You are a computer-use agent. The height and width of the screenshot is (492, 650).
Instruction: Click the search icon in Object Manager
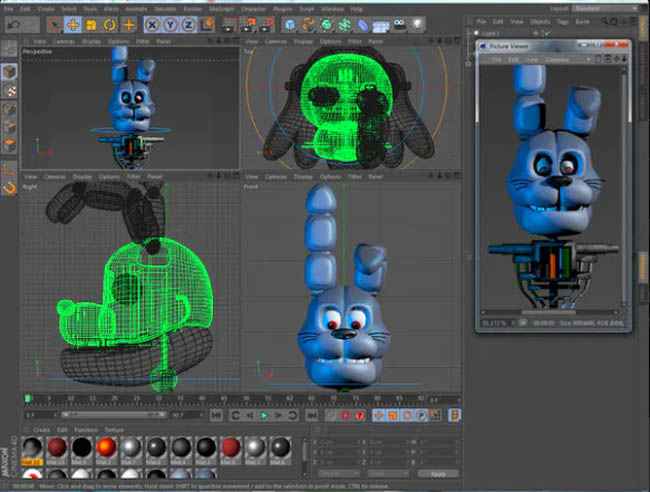coord(605,21)
